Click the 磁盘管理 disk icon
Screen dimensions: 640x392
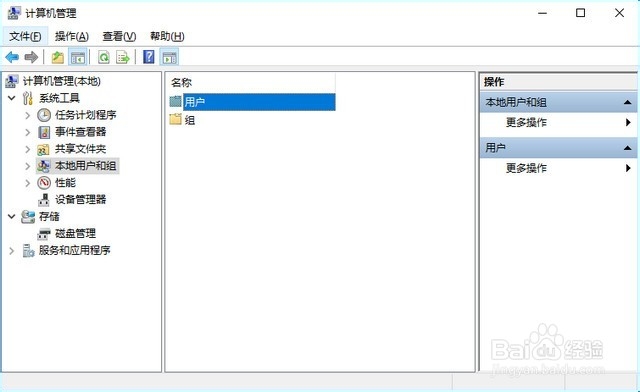pos(44,234)
